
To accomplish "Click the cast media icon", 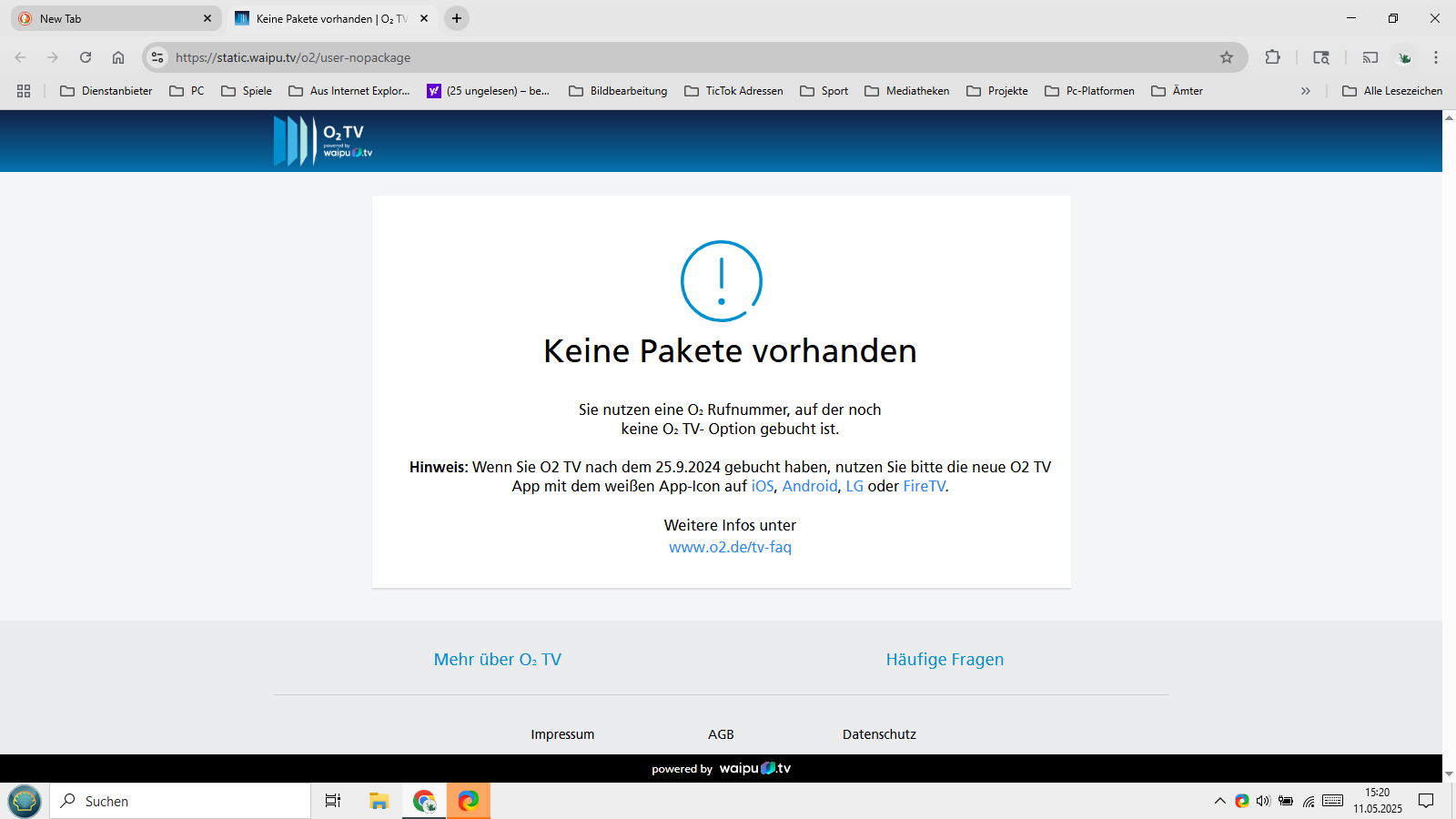I will click(1370, 57).
